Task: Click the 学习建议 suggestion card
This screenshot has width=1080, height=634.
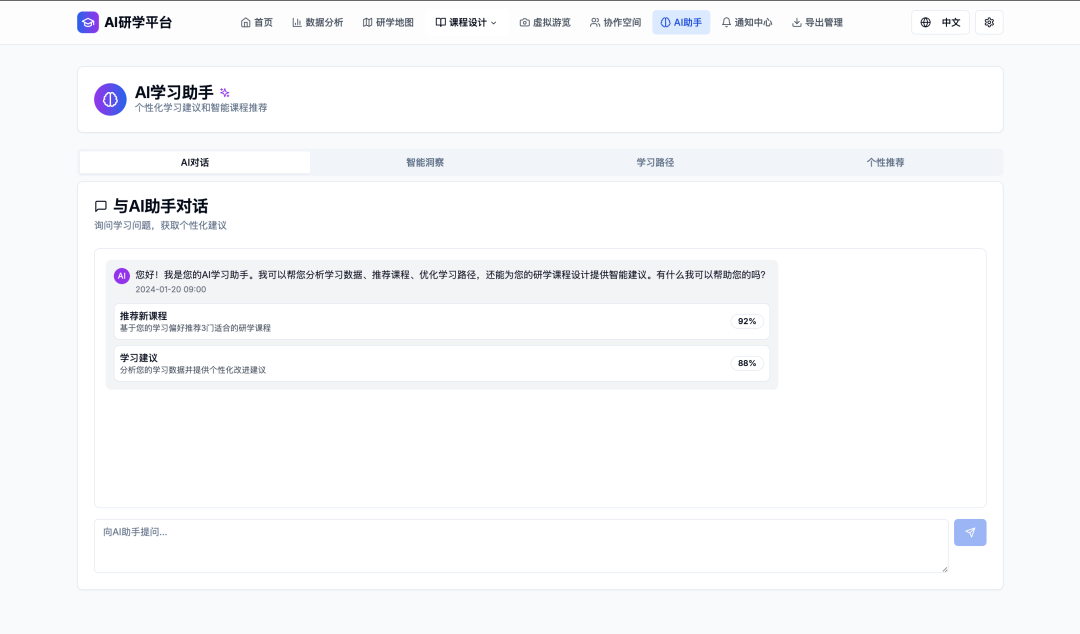Action: click(x=441, y=363)
